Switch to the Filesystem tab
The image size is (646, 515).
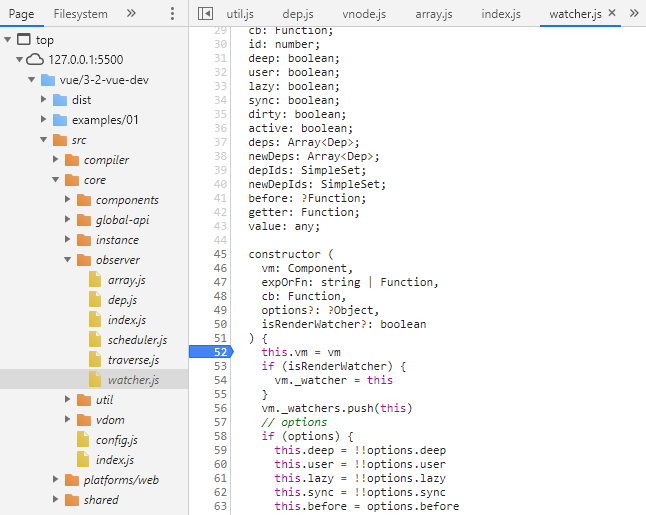(81, 14)
